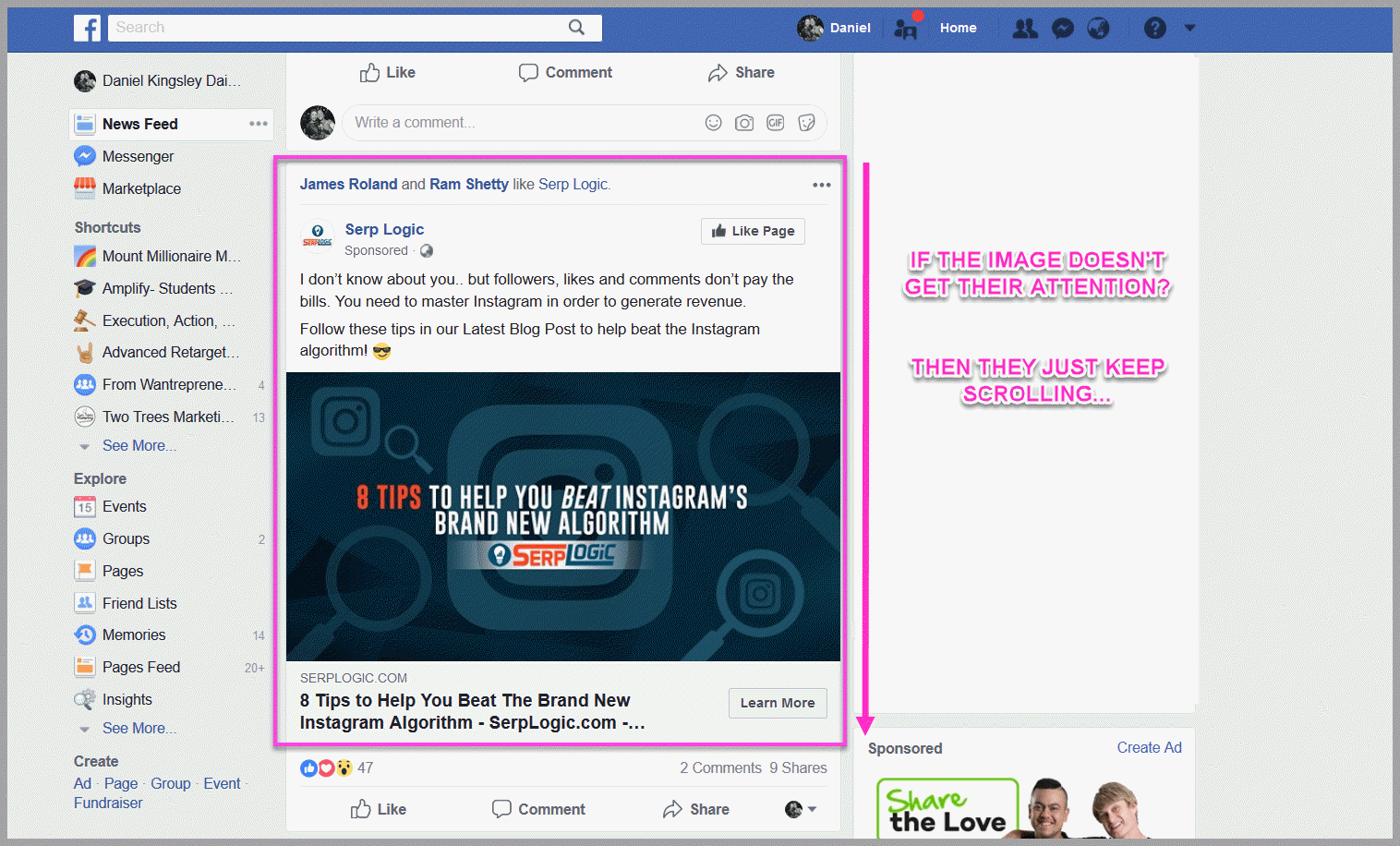This screenshot has width=1400, height=846.
Task: Open friend requests icon
Action: [x=1025, y=29]
